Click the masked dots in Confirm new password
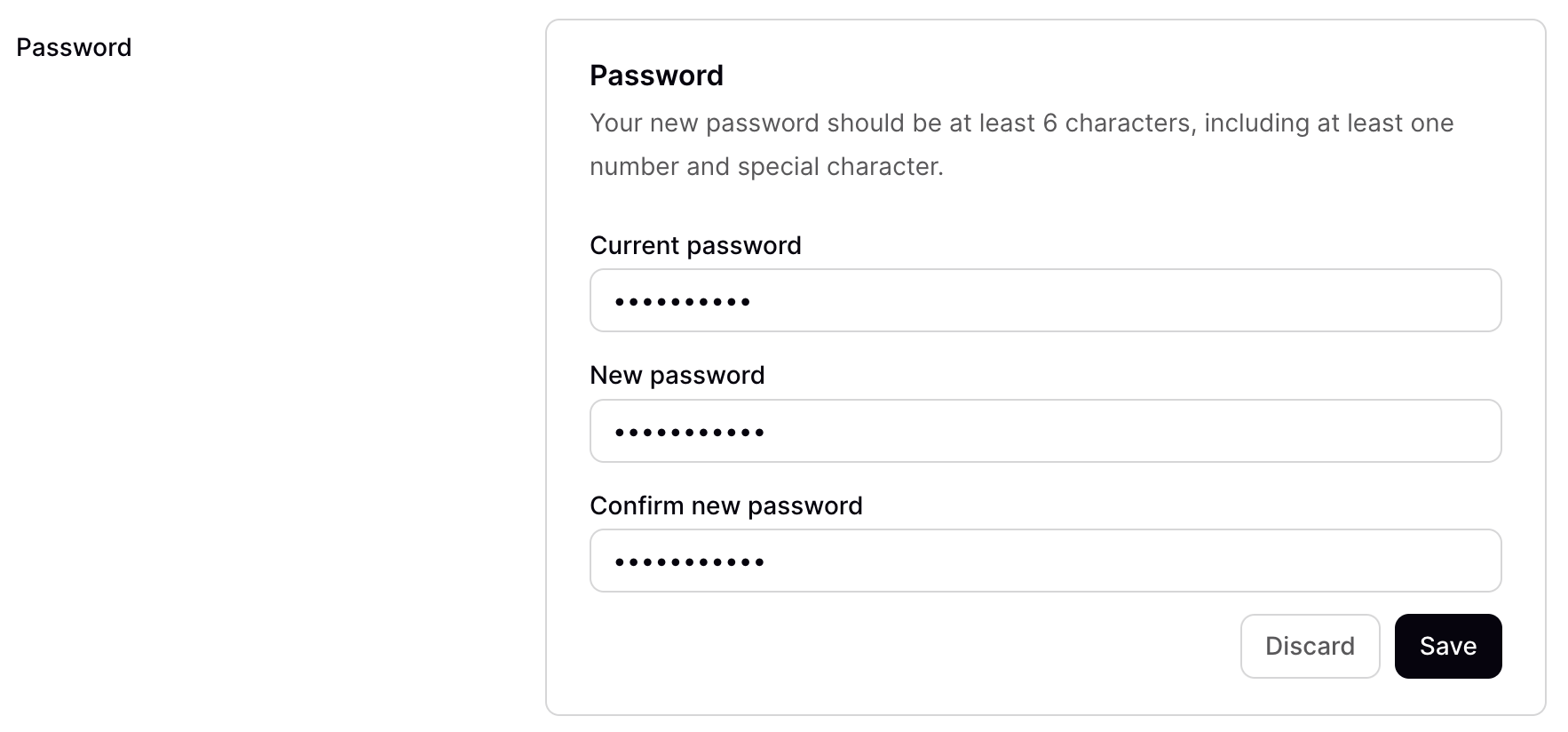 (690, 562)
